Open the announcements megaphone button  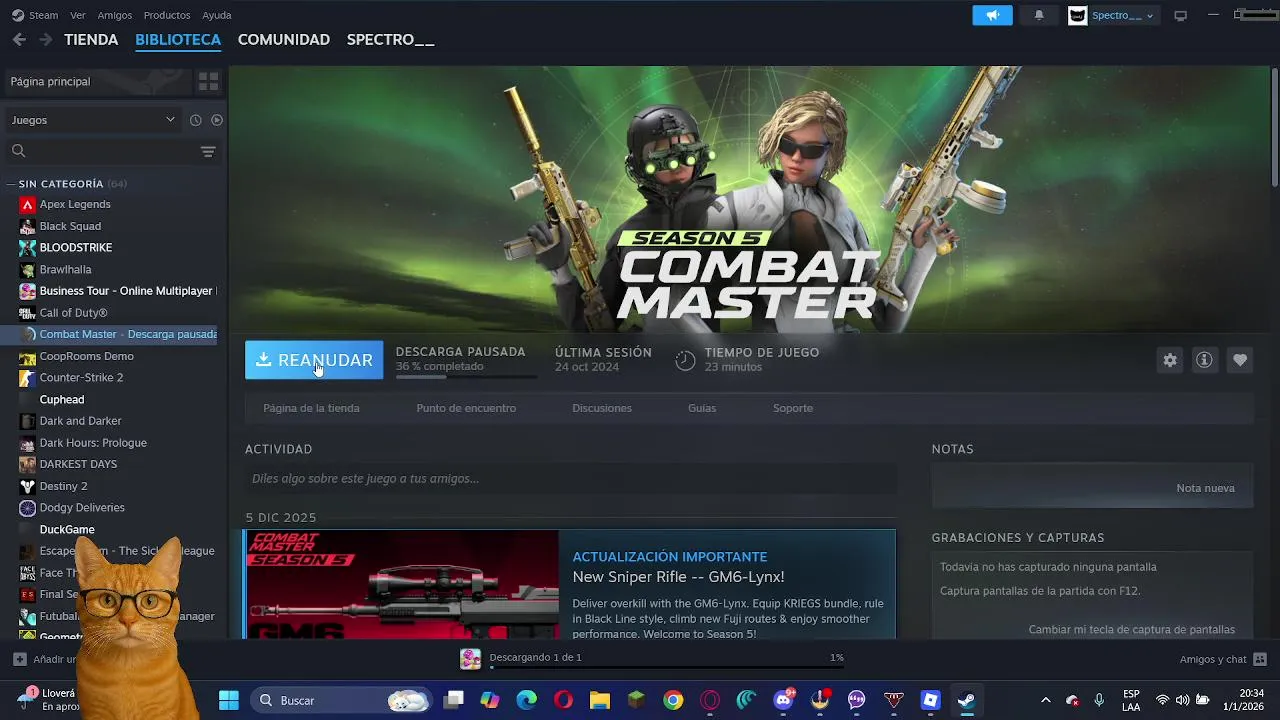coord(993,15)
